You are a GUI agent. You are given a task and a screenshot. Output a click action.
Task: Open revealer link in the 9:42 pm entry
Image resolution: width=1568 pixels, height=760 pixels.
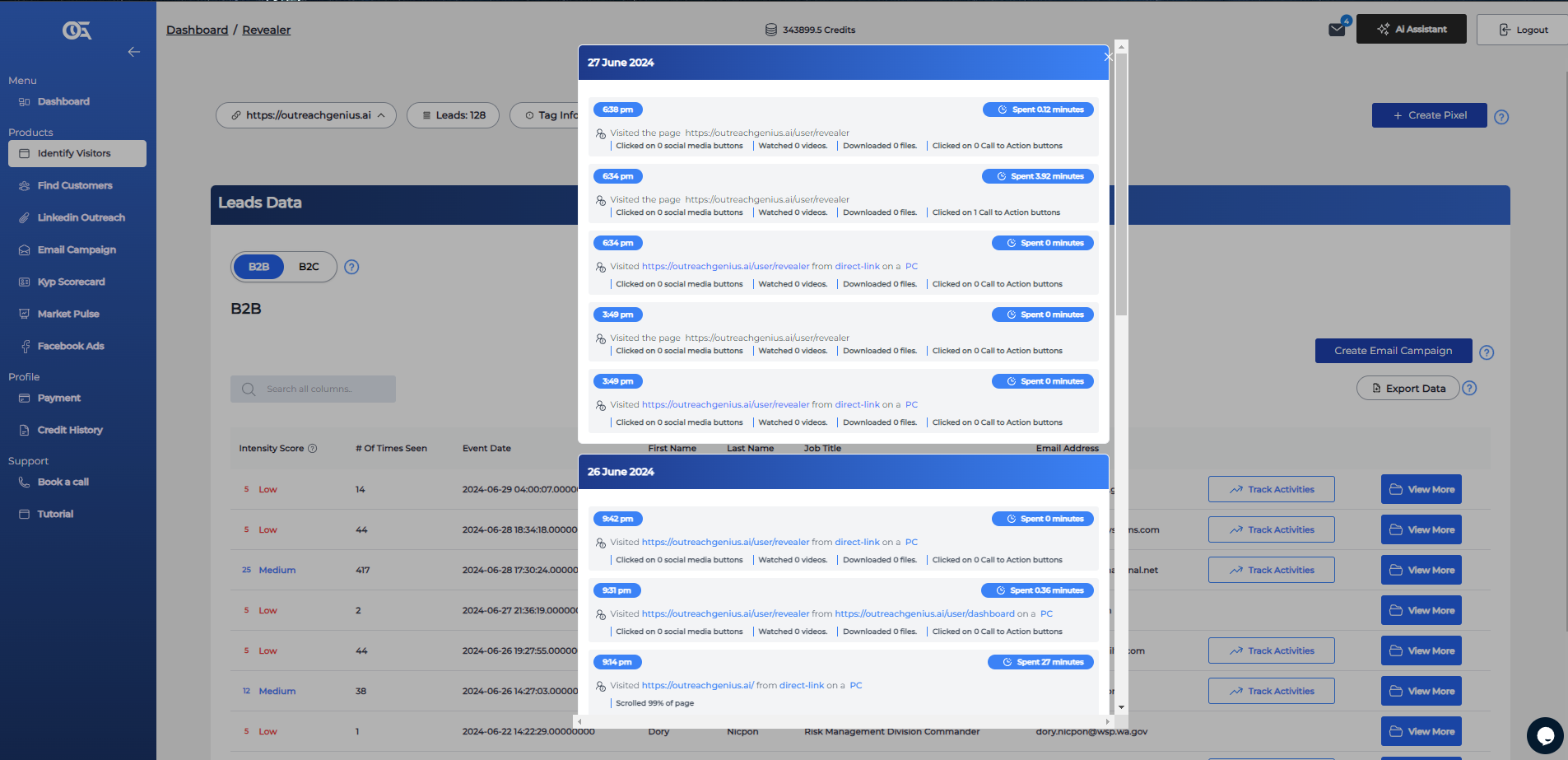(726, 543)
